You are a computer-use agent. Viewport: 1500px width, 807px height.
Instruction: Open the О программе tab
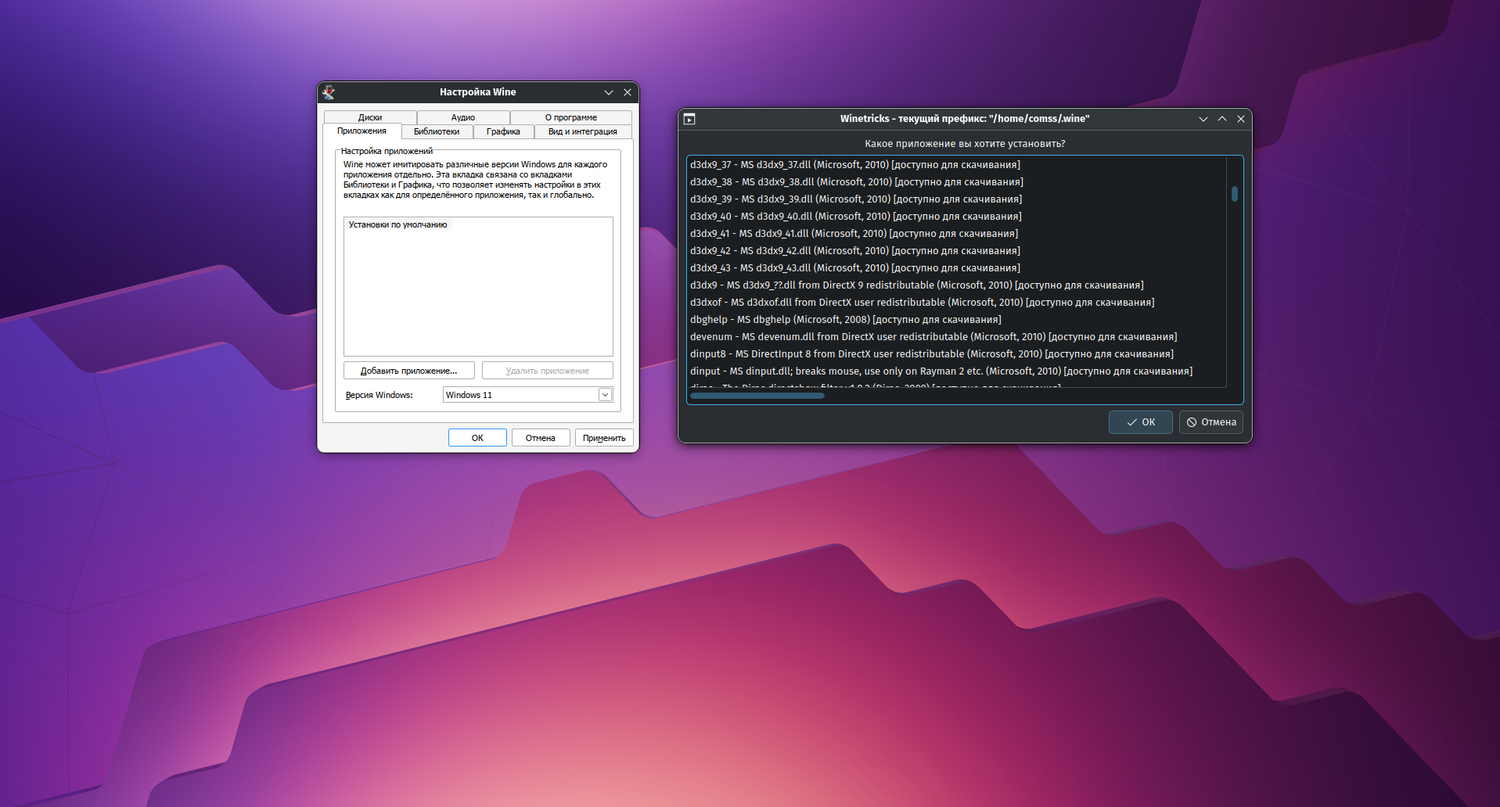tap(571, 117)
